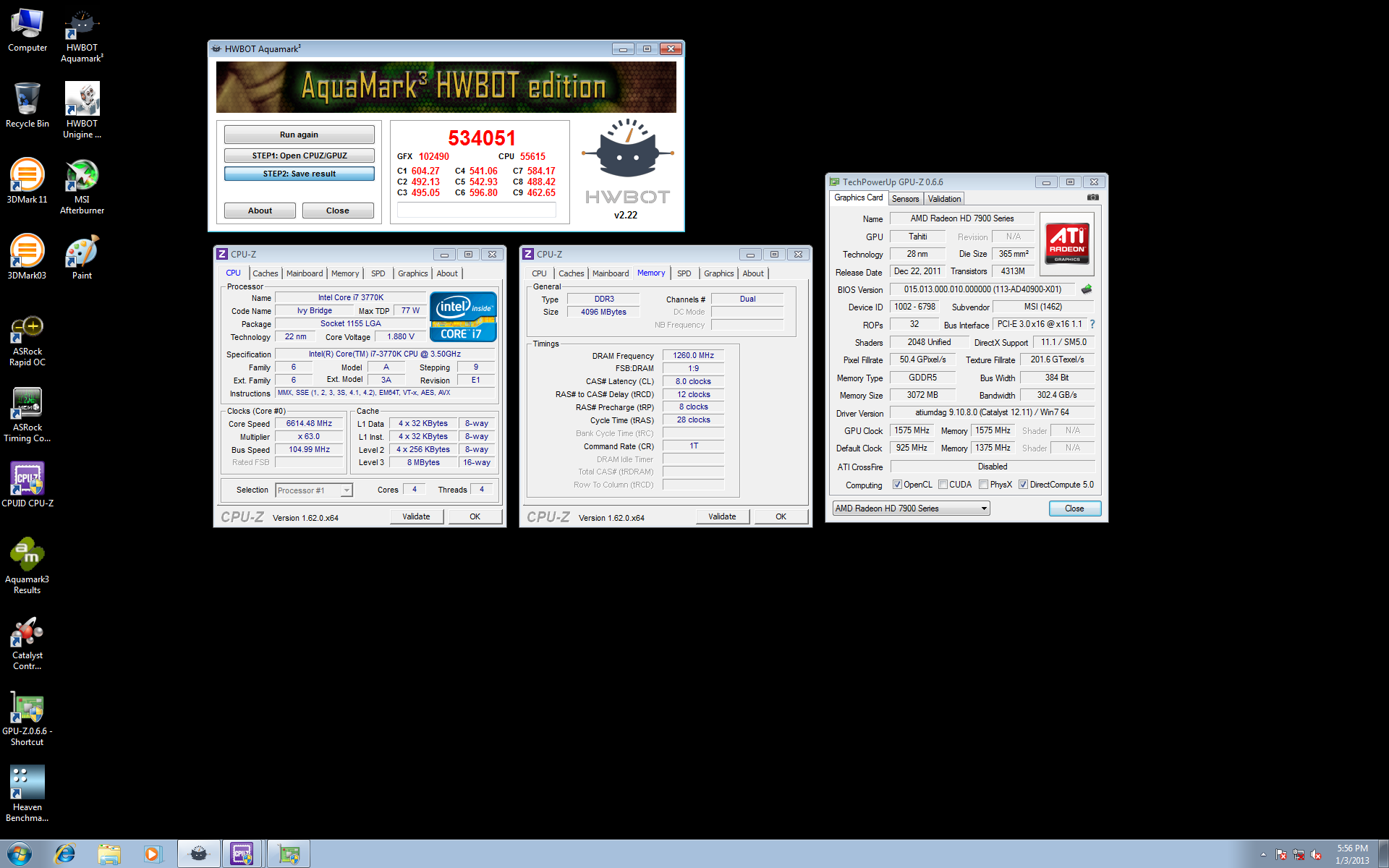Open MSI Afterburner shortcut
The height and width of the screenshot is (868, 1389).
point(82,187)
